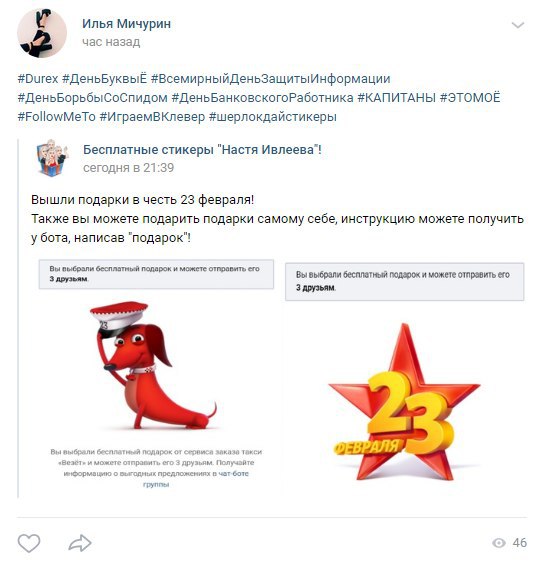Share the post using the arrow icon
Viewport: 544px width, 563px height.
(80, 543)
